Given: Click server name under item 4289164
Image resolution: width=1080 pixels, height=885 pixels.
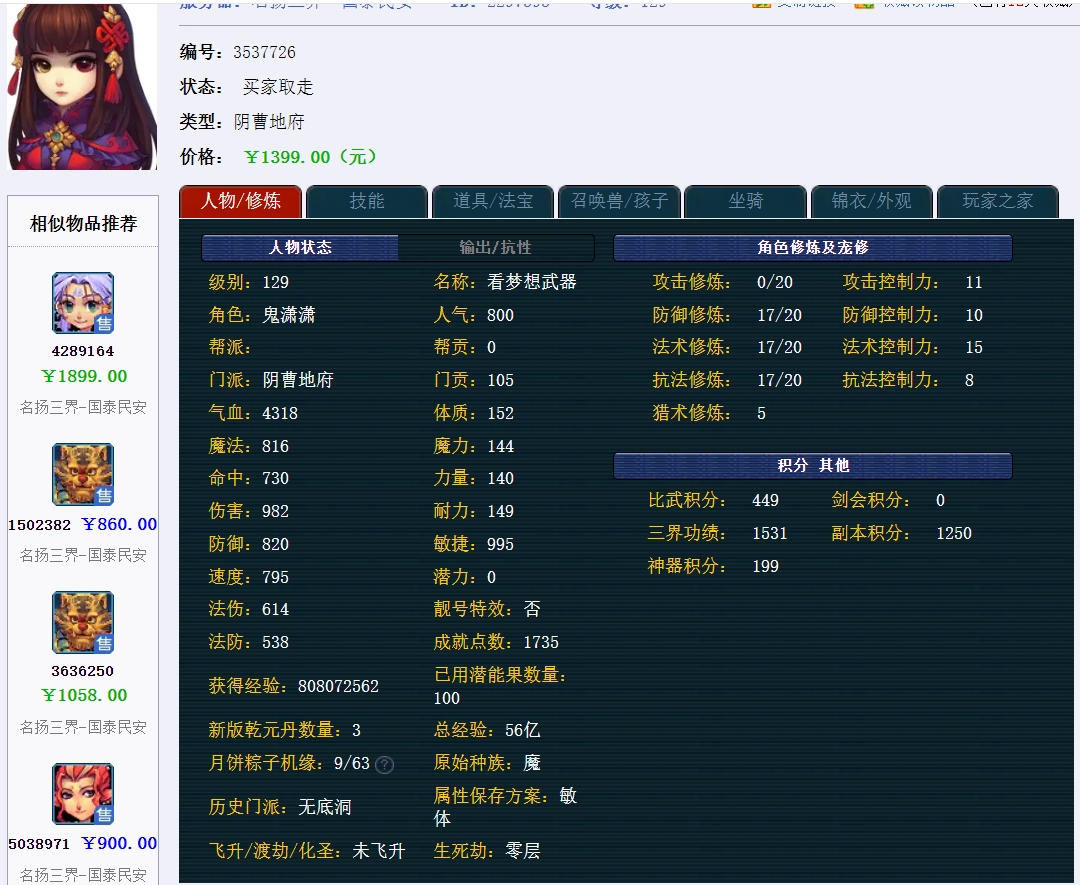Looking at the screenshot, I should [83, 407].
